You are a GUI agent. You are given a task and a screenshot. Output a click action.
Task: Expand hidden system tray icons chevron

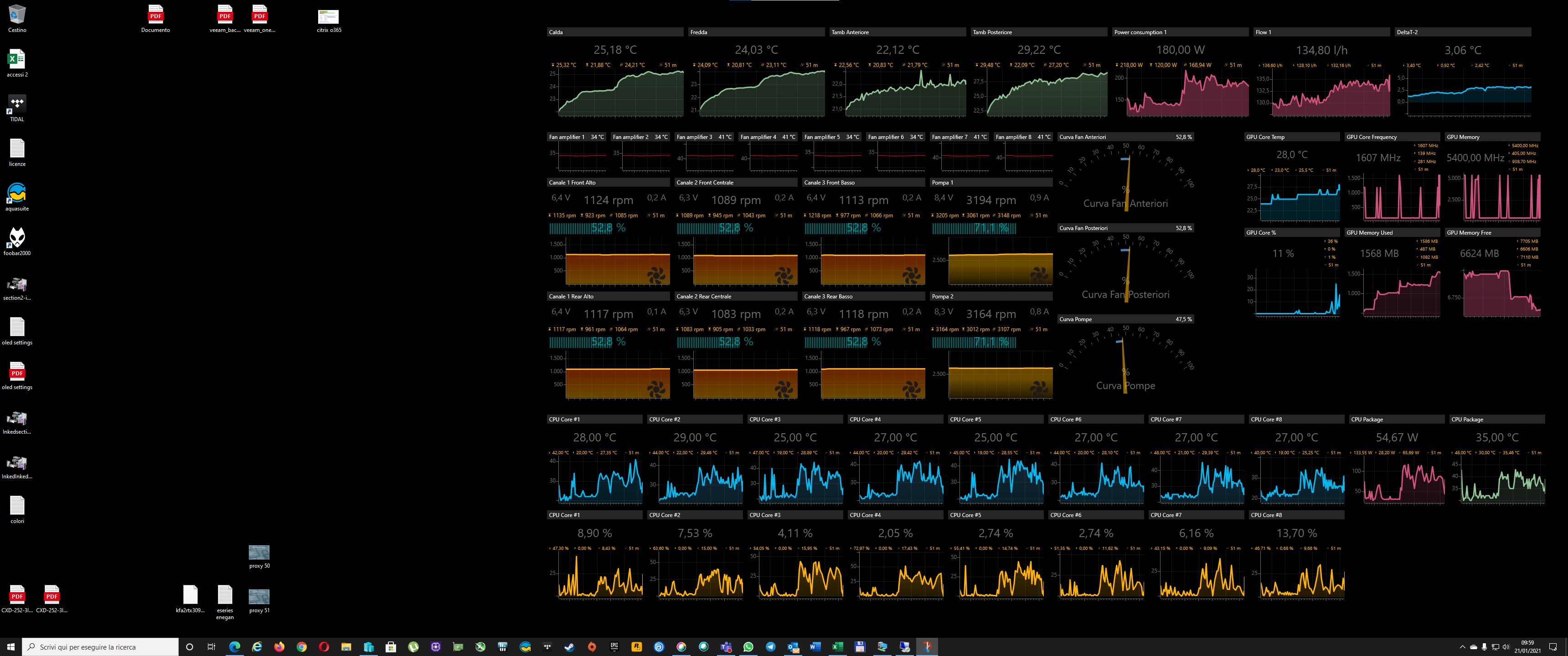1463,647
